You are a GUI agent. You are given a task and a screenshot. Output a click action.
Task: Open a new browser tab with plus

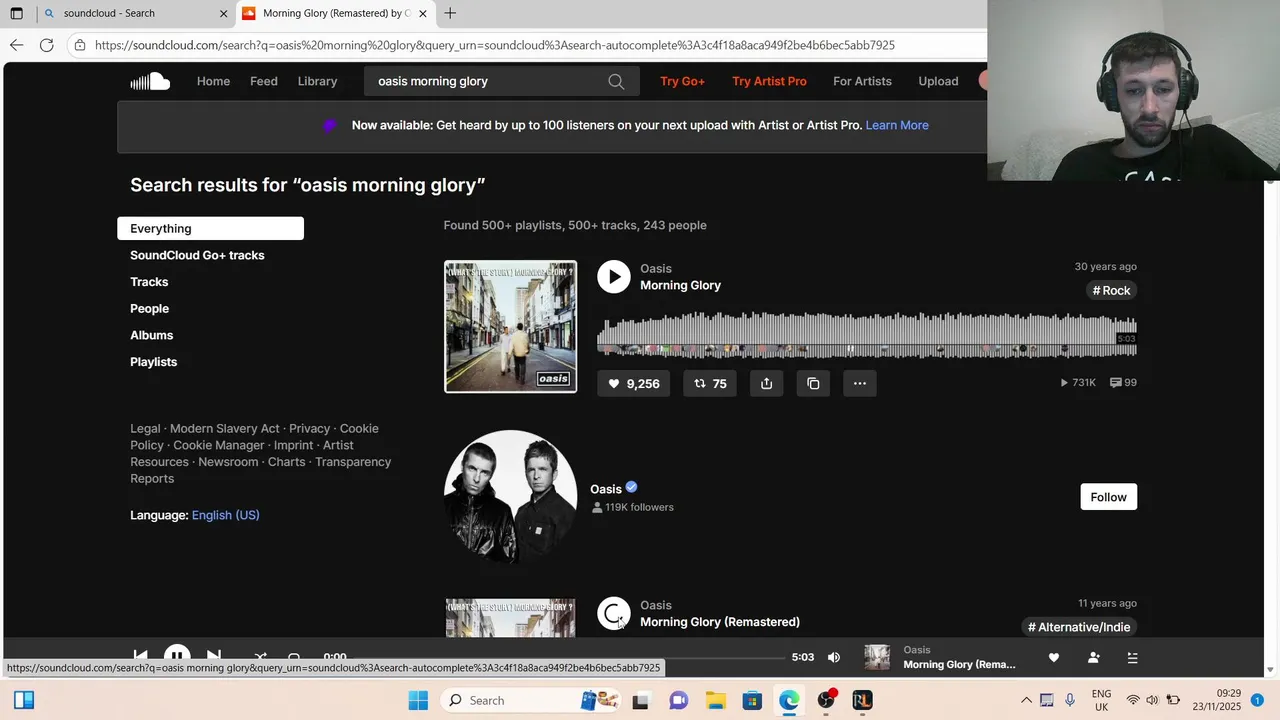click(x=450, y=13)
